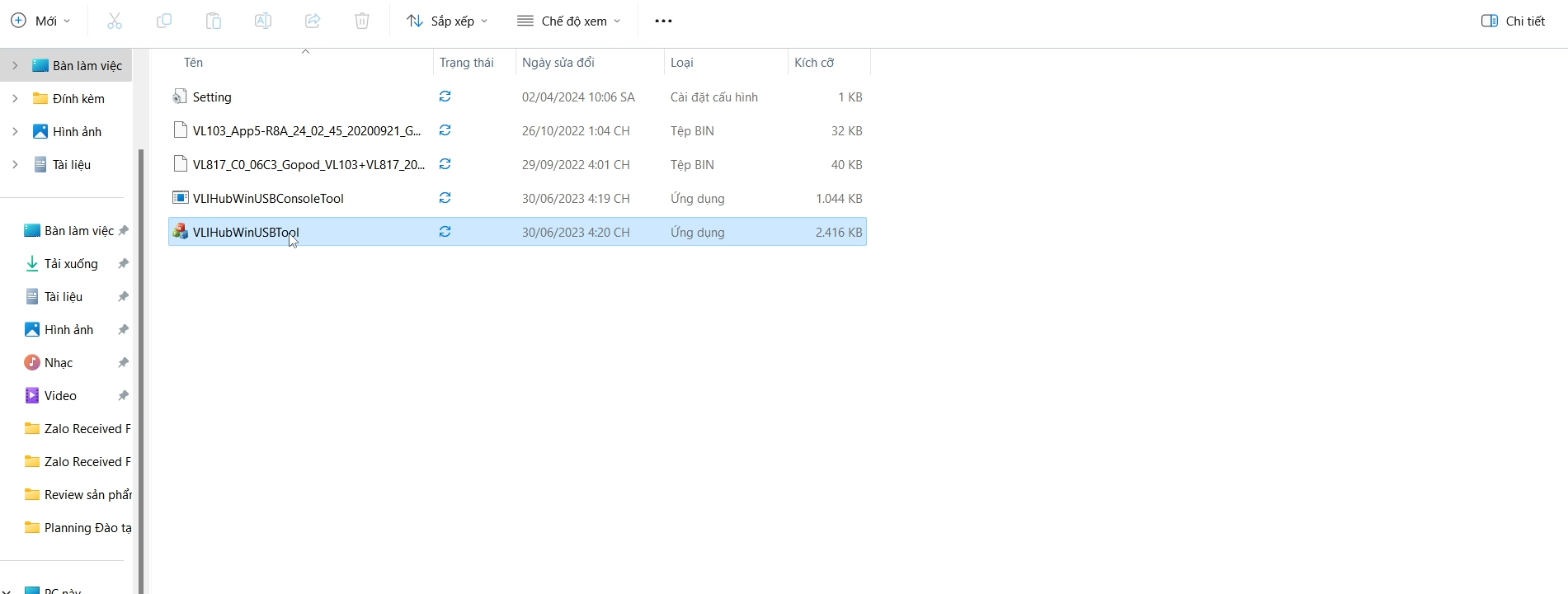Viewport: 1568px width, 594px height.
Task: Open the Mới new item dropdown
Action: [40, 21]
